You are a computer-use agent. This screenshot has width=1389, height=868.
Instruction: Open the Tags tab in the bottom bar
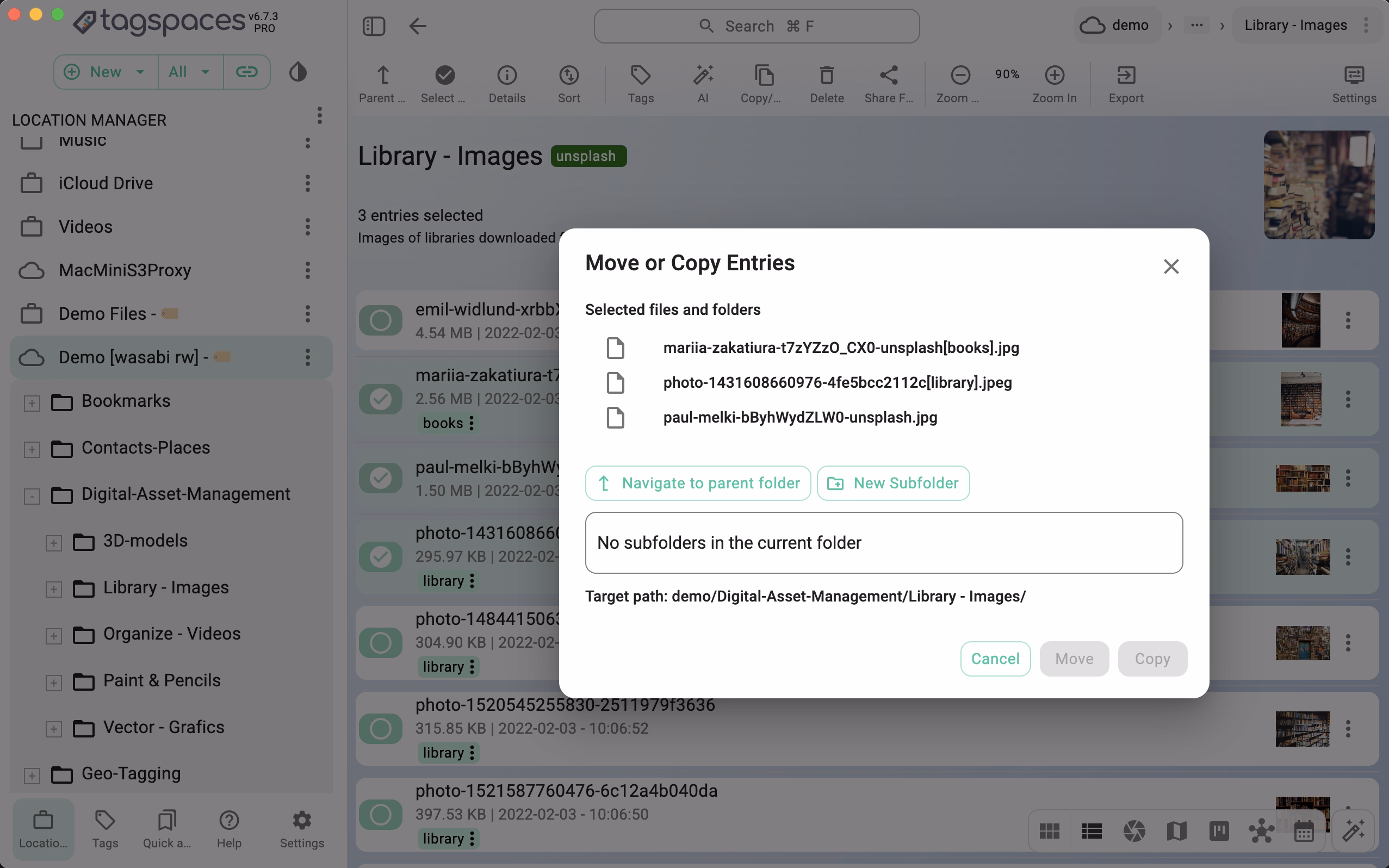tap(105, 828)
